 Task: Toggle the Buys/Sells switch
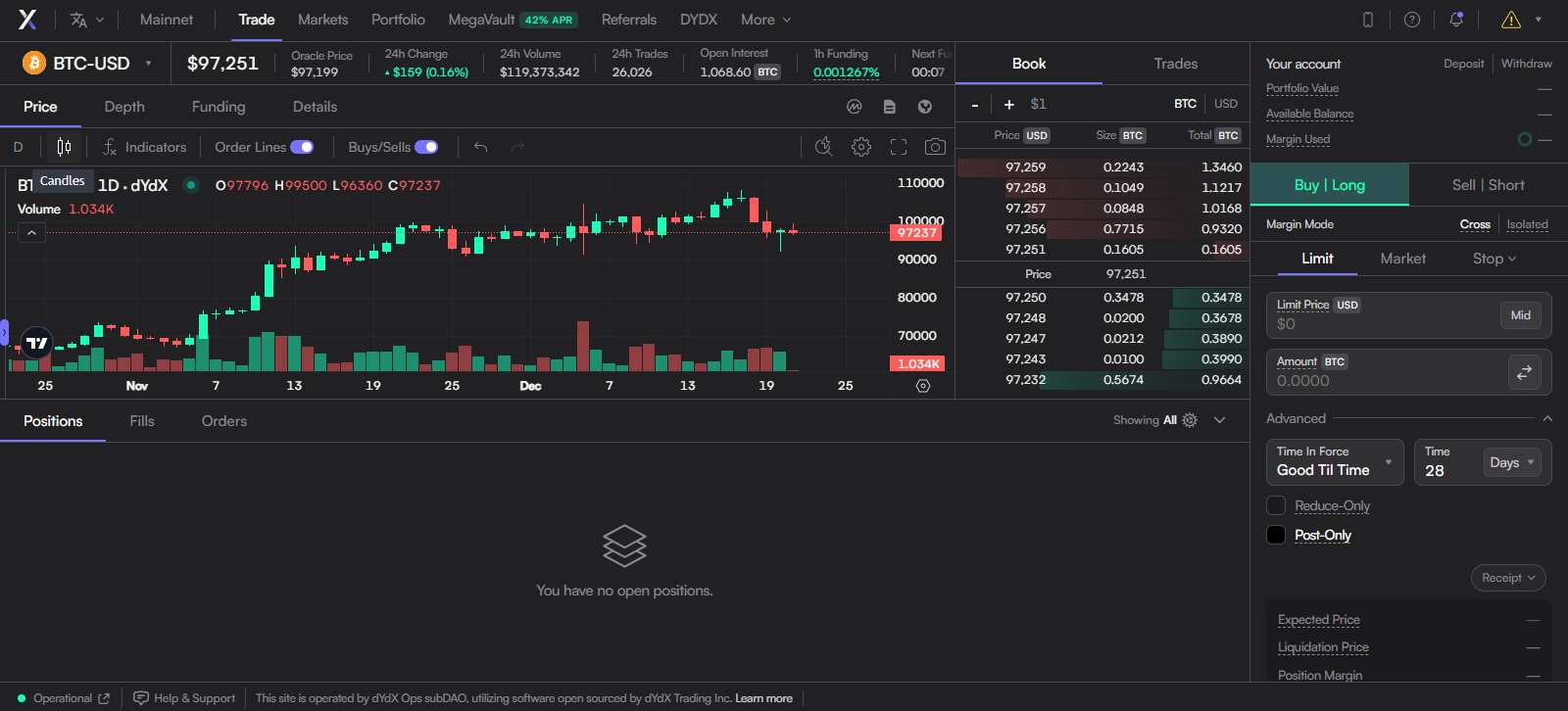point(426,147)
